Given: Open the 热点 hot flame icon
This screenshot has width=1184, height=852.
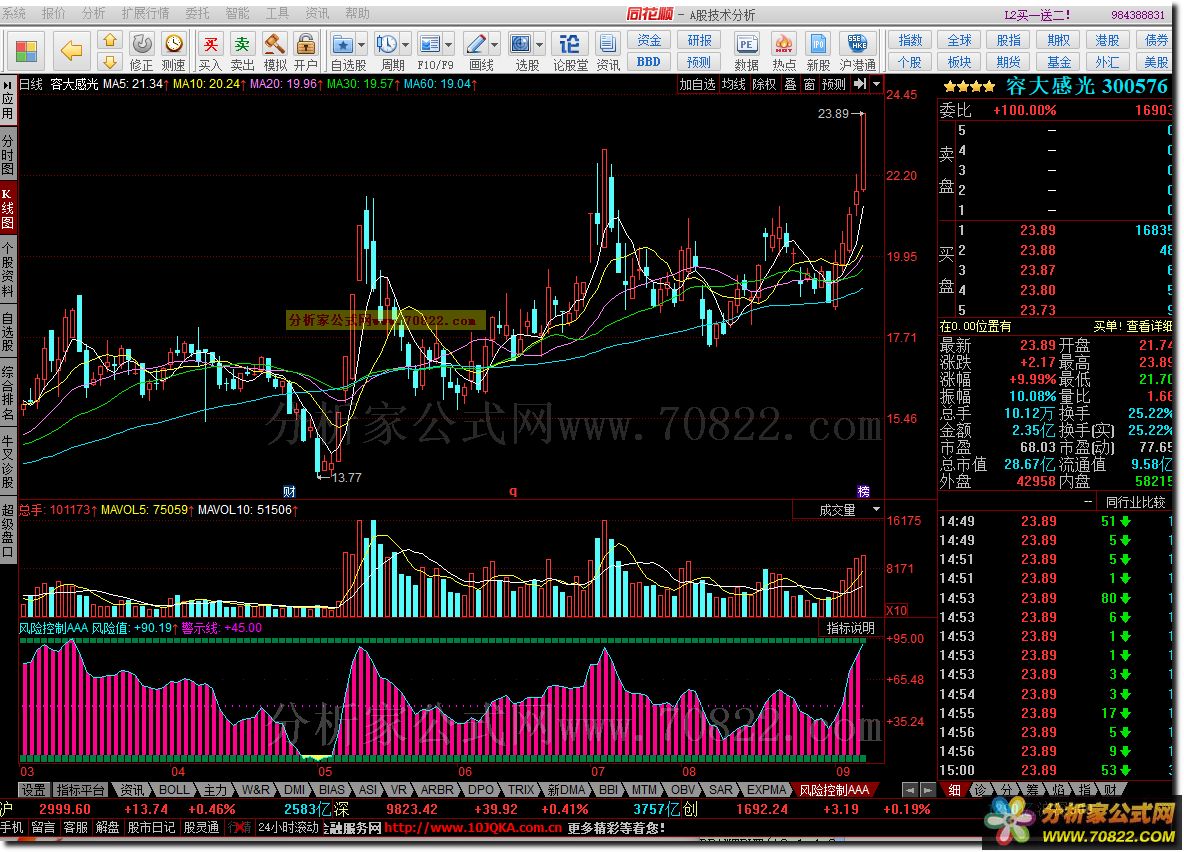Looking at the screenshot, I should (784, 44).
